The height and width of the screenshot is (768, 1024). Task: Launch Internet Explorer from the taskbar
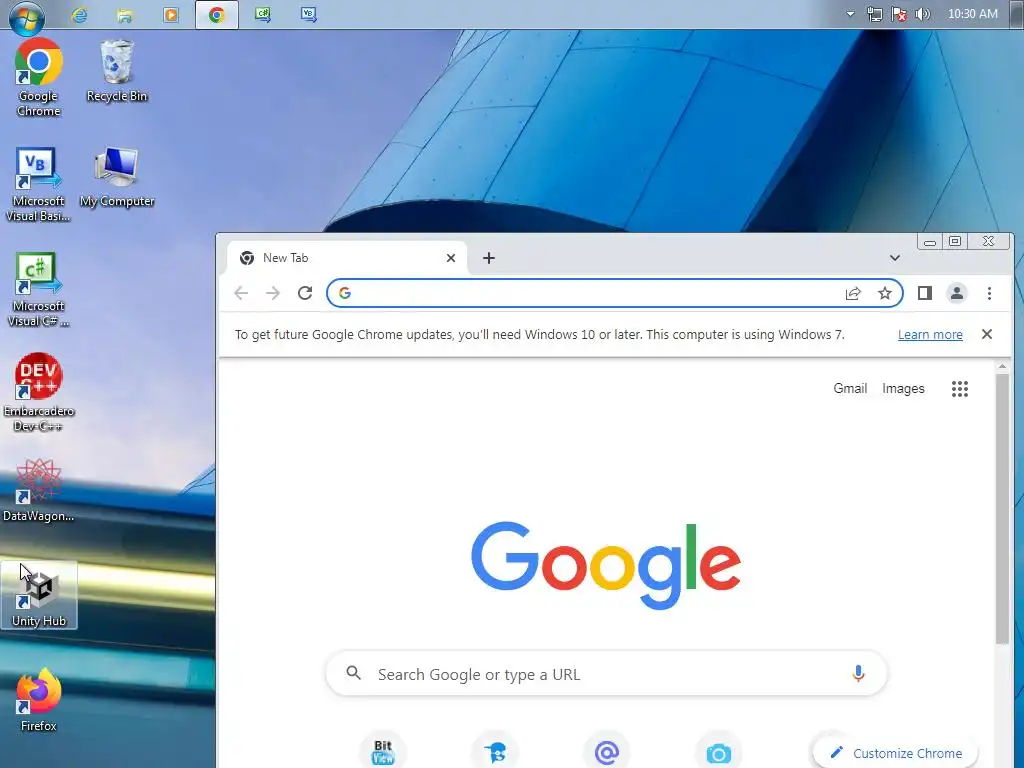(79, 14)
